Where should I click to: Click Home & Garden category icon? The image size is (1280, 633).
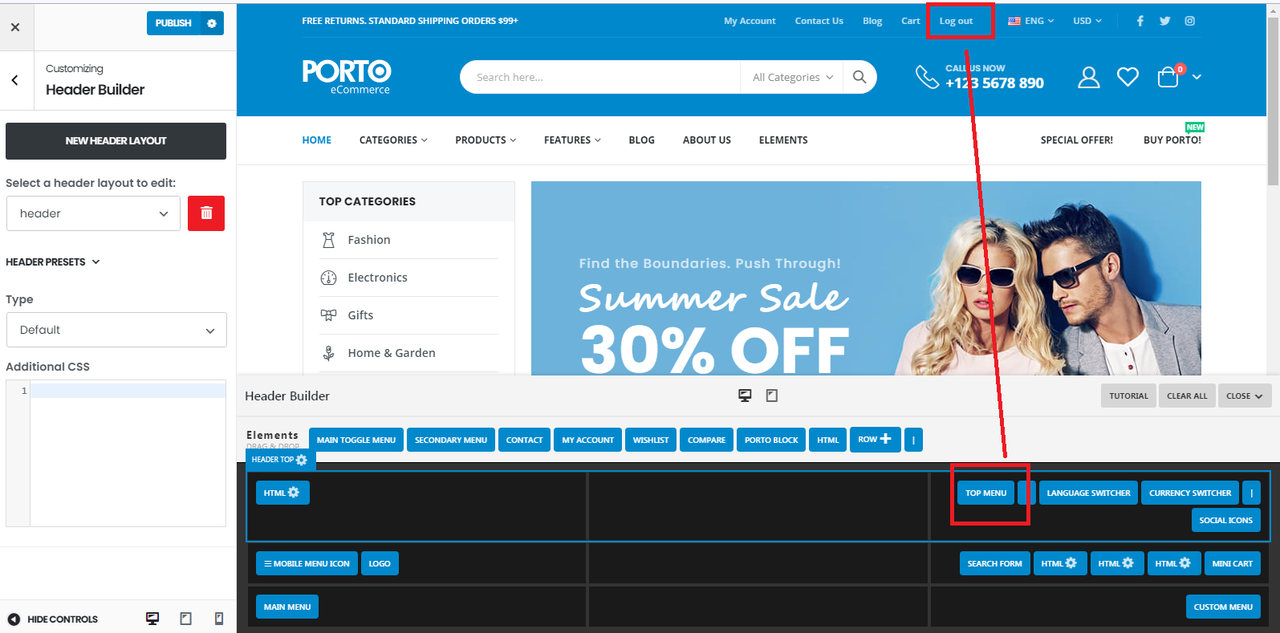click(328, 353)
